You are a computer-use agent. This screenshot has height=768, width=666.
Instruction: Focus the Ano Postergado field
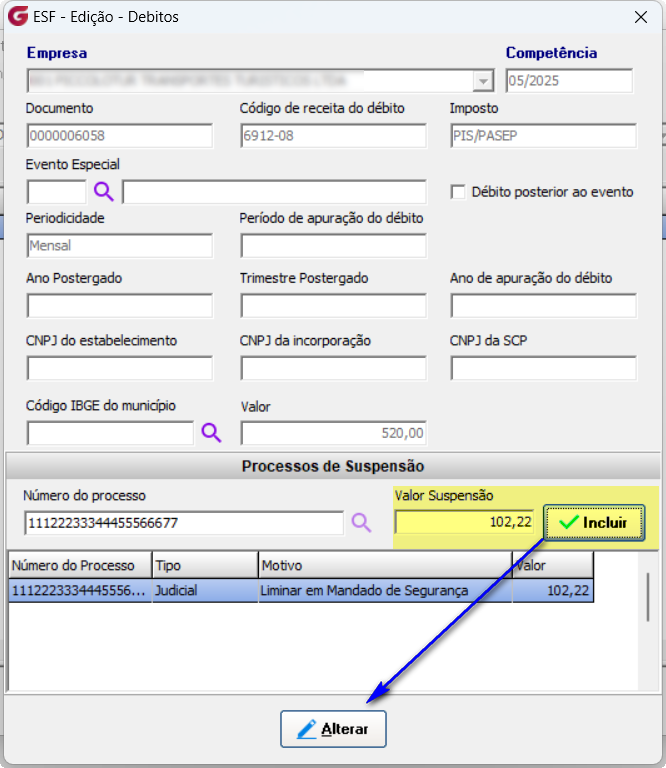click(120, 306)
